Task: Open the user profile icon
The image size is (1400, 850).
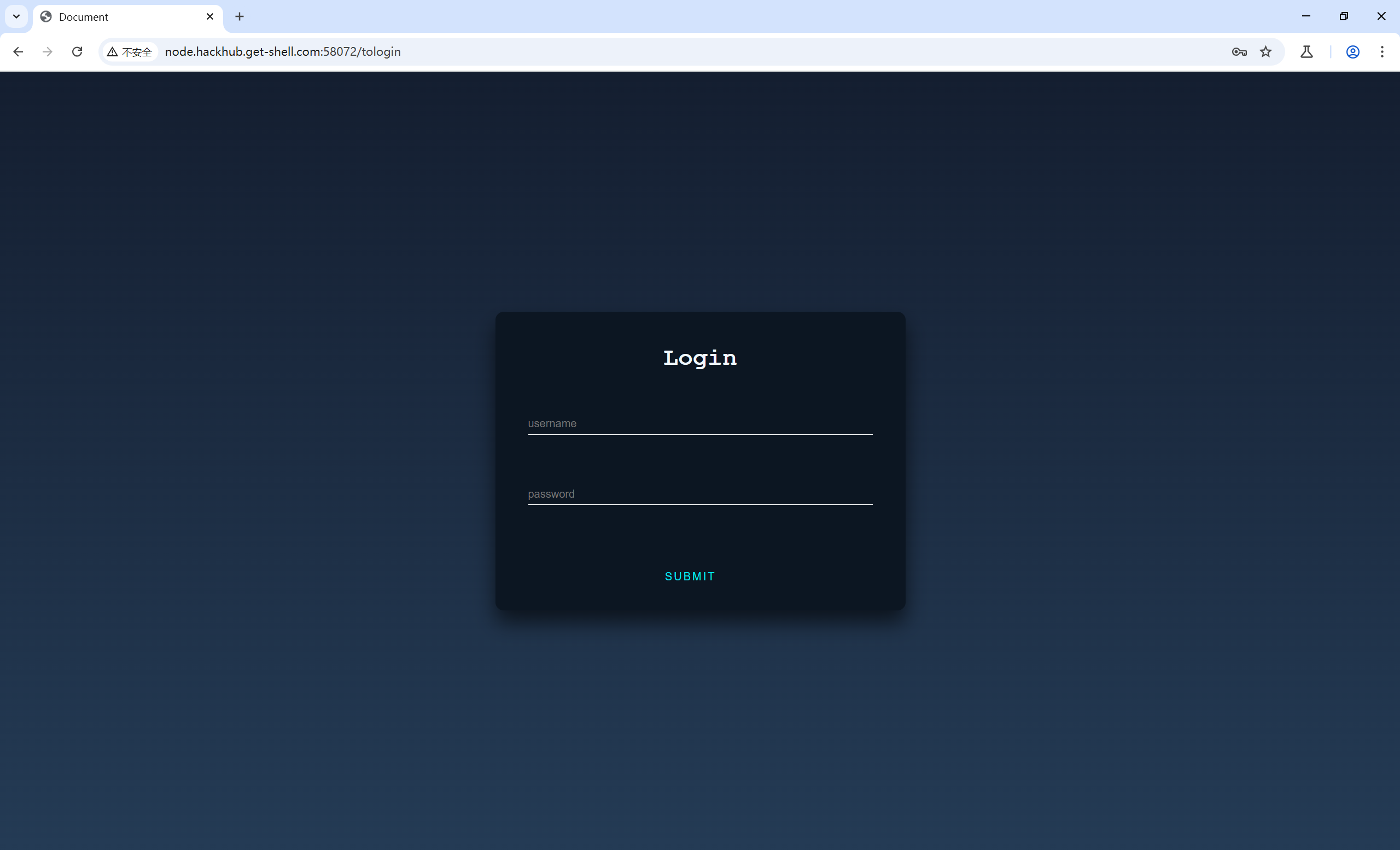Action: 1352,52
